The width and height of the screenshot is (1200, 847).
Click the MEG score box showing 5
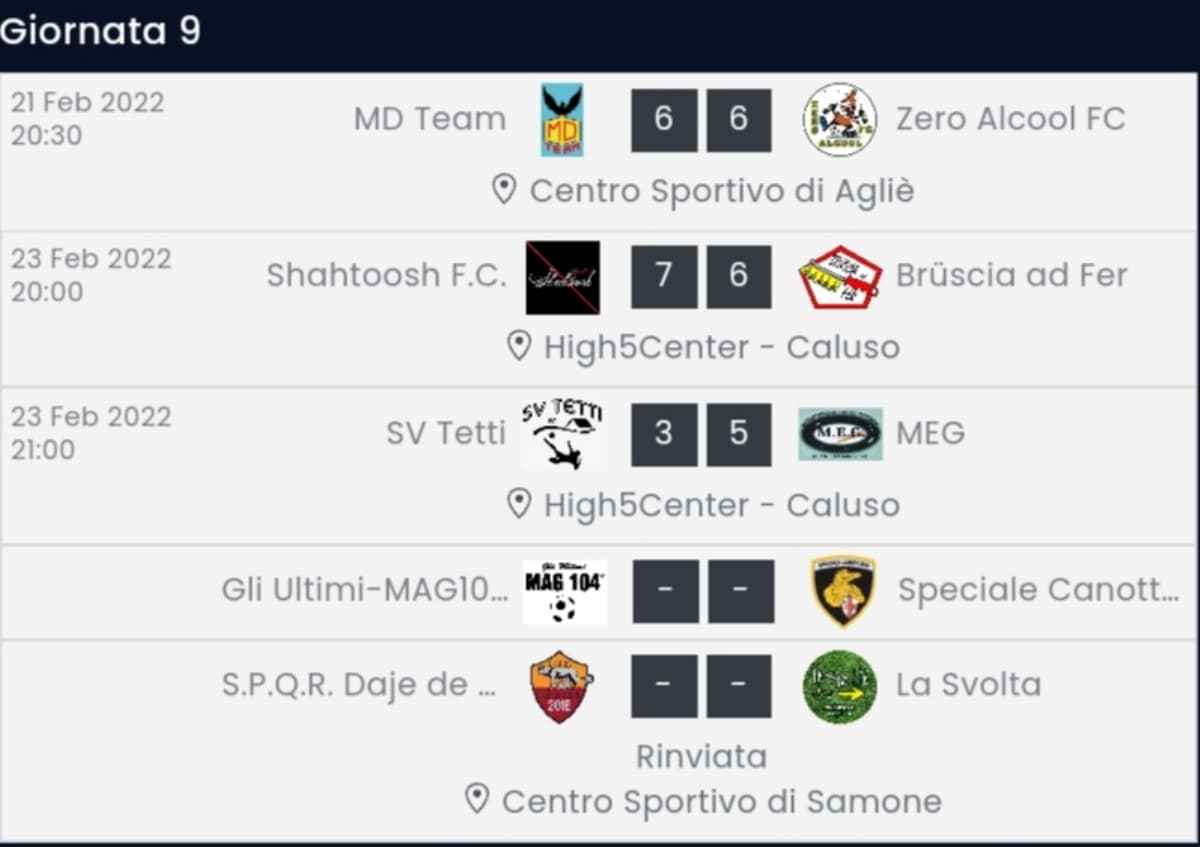(x=739, y=434)
